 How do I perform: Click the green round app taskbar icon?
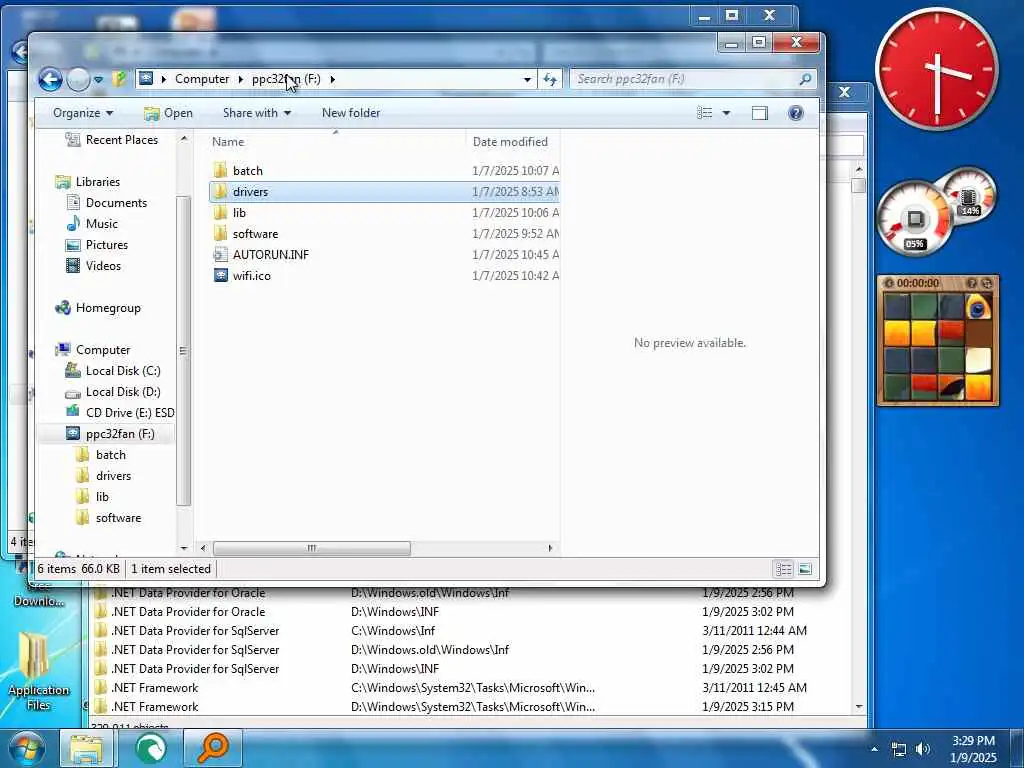click(150, 748)
